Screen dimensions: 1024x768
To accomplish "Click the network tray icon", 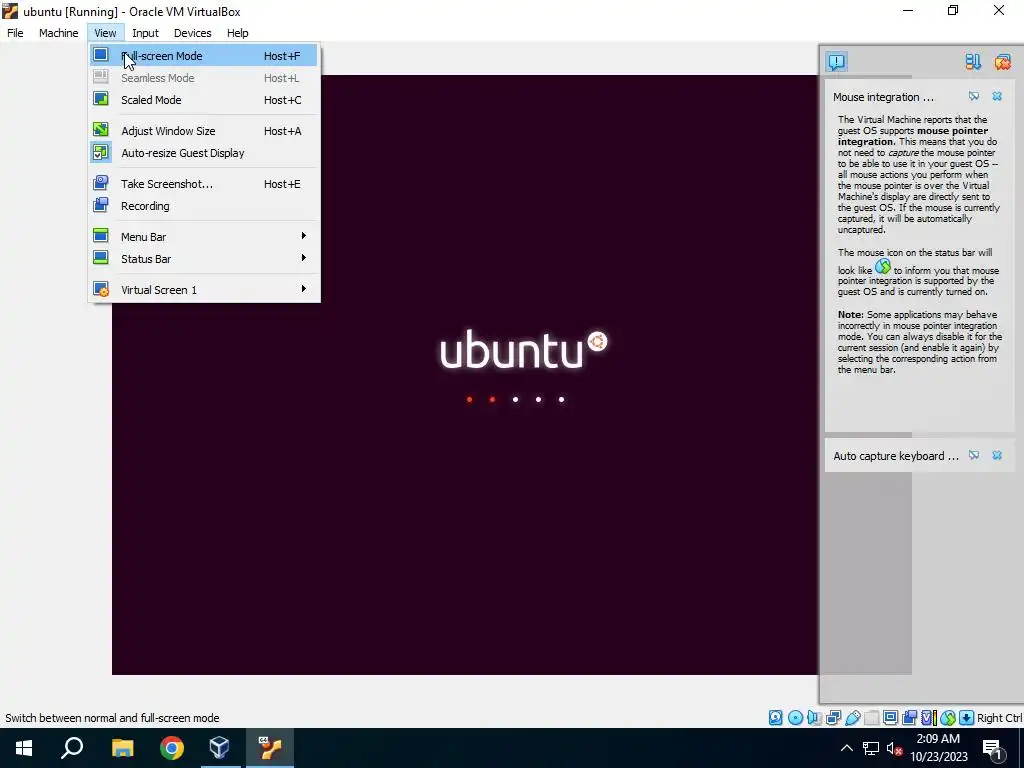I will [871, 748].
